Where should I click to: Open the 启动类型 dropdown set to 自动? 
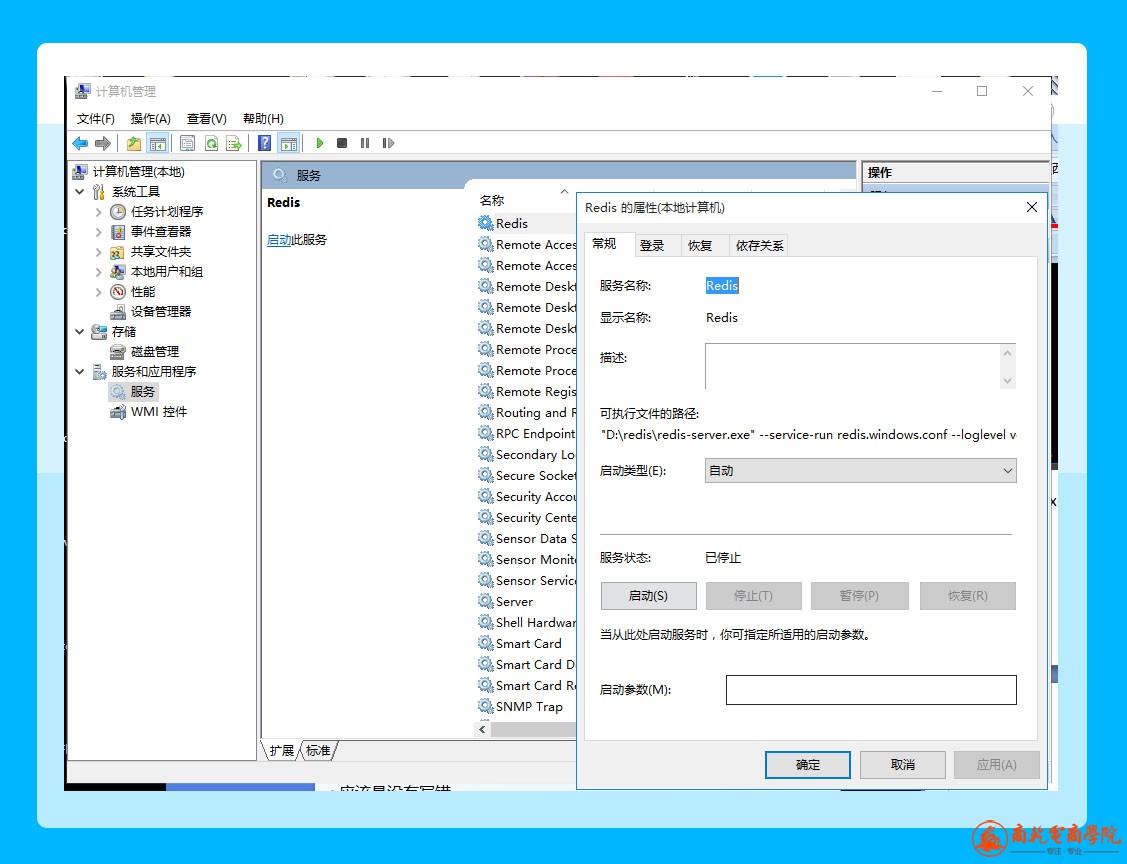coord(860,471)
